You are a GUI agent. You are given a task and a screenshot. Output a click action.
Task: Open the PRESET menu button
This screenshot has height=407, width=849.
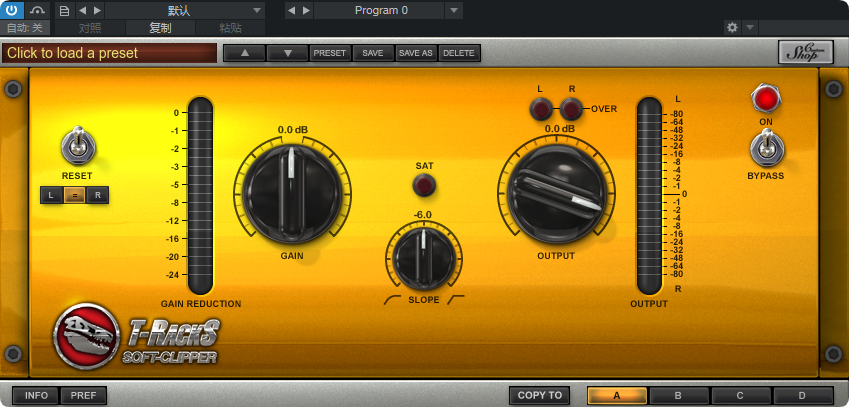point(330,53)
